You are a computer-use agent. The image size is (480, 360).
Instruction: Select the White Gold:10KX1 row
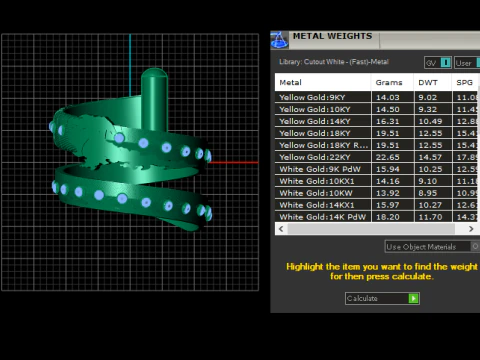point(377,181)
